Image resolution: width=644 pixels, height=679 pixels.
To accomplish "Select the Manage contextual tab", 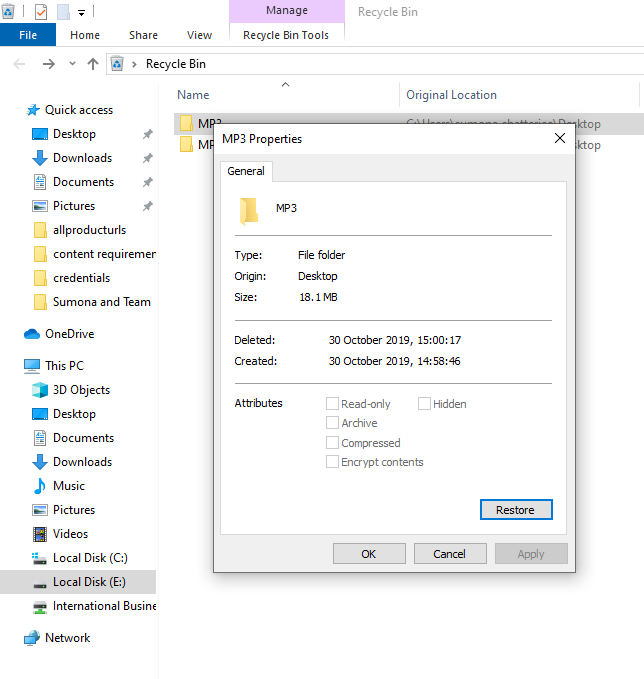I will pos(287,10).
